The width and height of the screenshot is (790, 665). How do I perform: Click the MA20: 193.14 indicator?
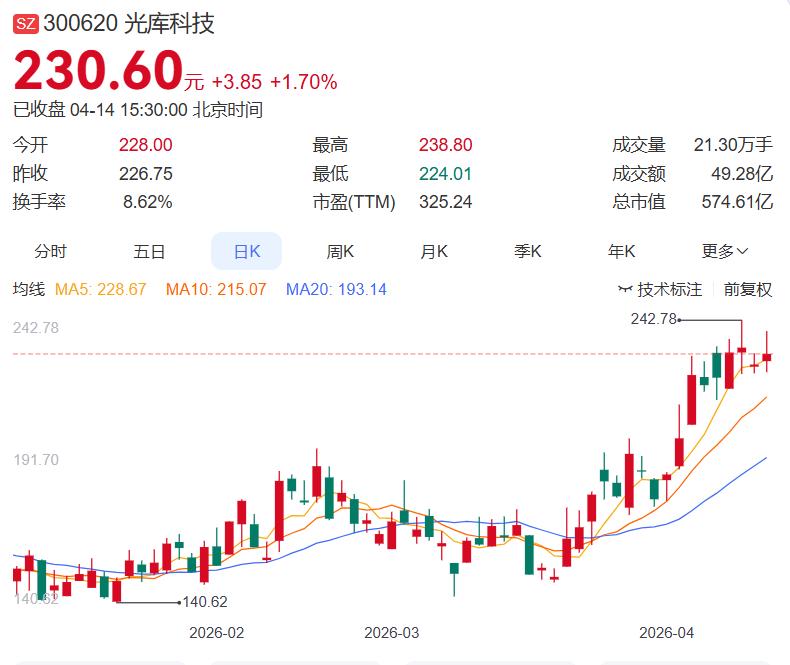pyautogui.click(x=336, y=289)
